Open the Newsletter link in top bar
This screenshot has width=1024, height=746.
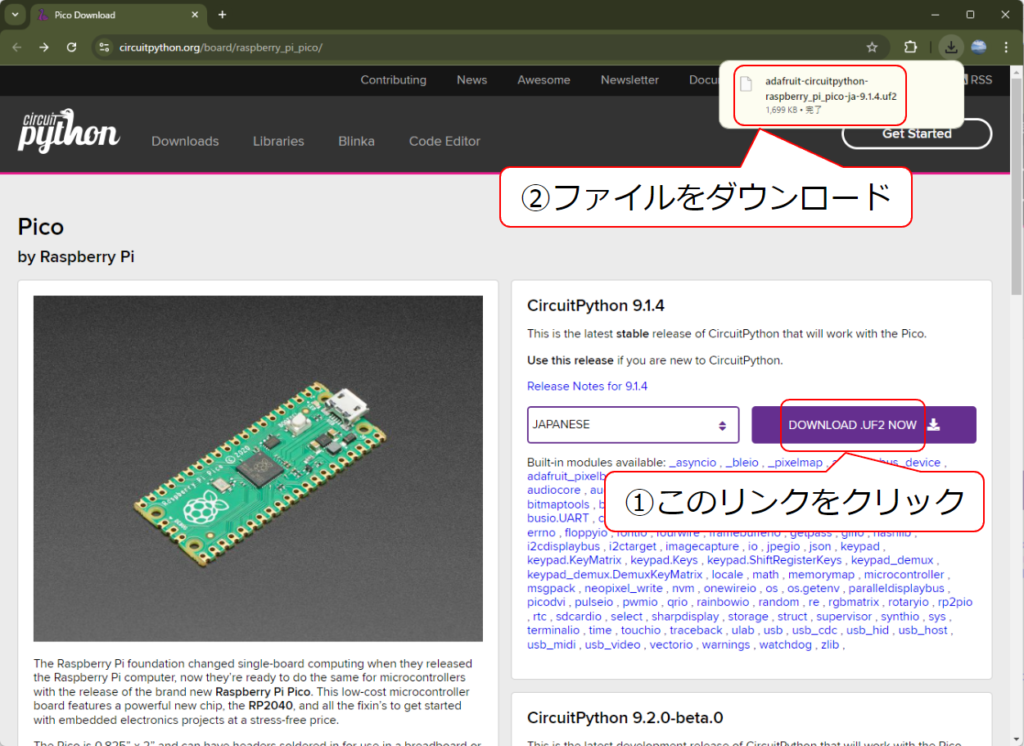pos(630,80)
